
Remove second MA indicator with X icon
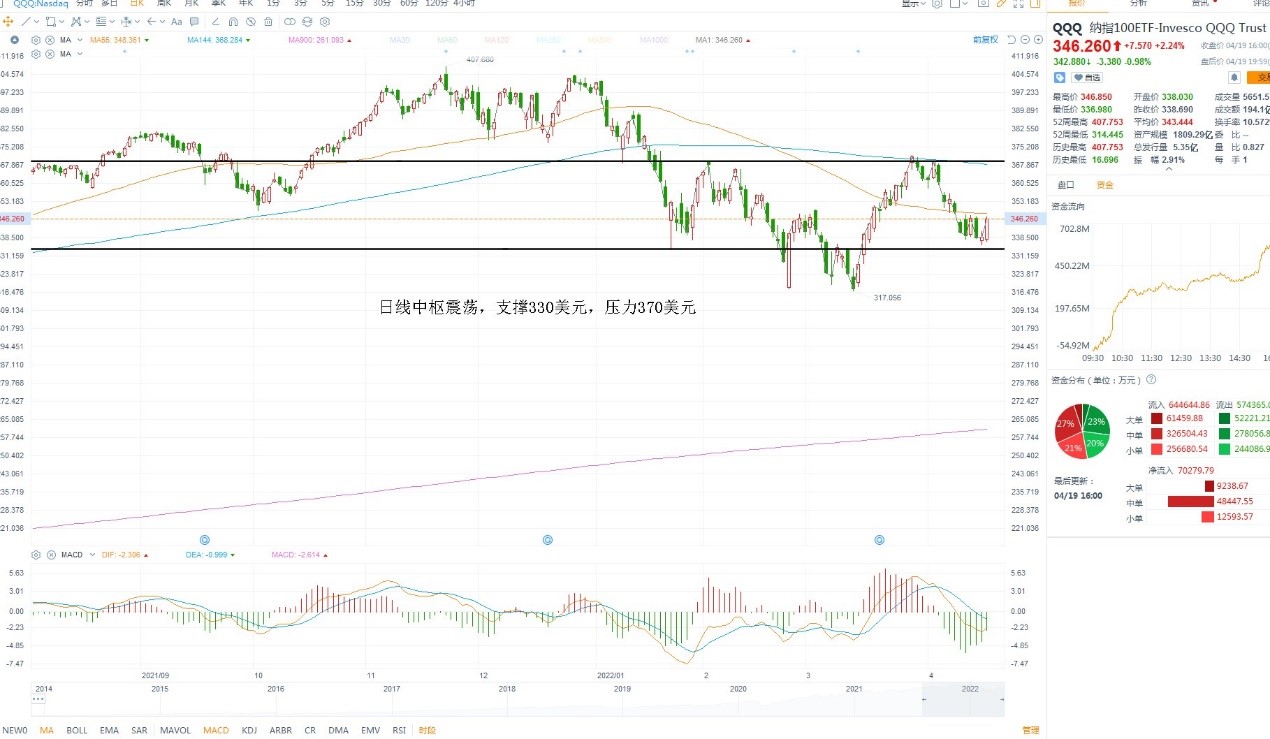click(50, 53)
